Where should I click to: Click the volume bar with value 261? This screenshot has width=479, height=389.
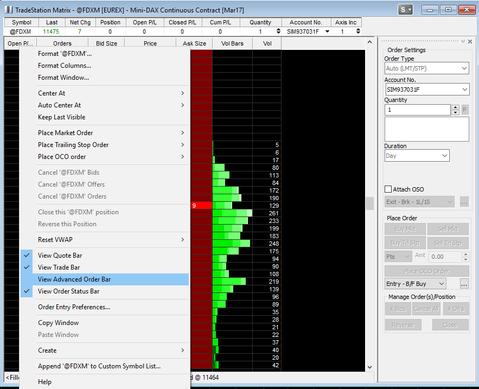(232, 213)
